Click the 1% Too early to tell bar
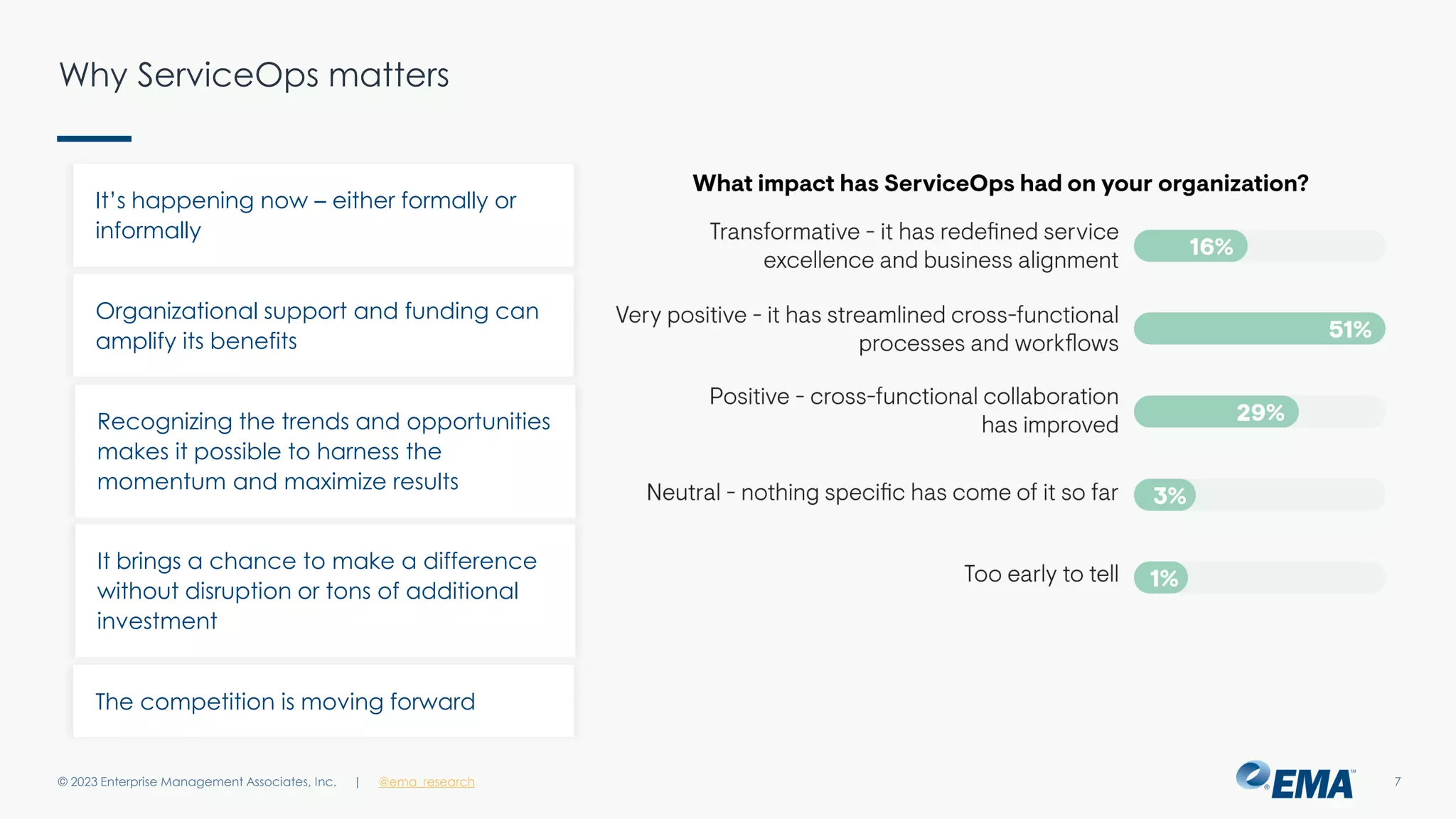This screenshot has height=819, width=1456. point(1160,578)
